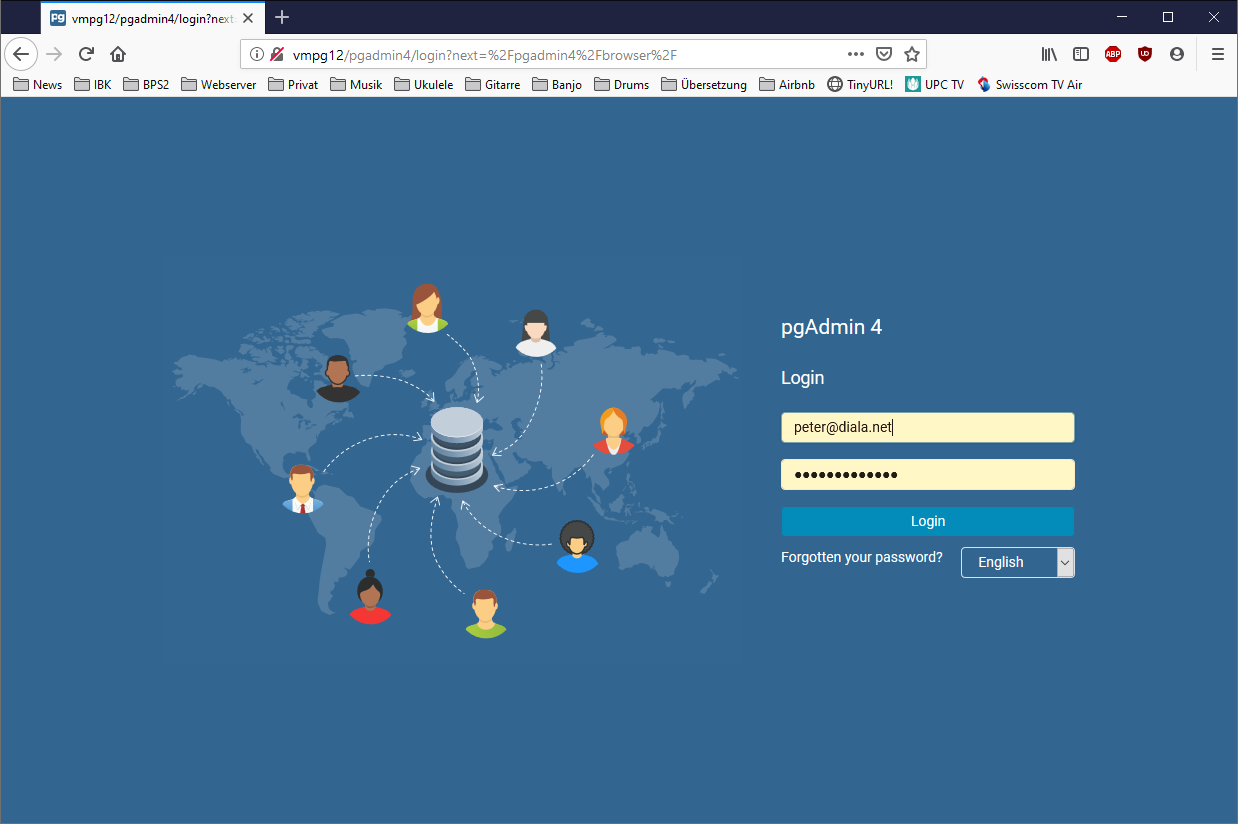This screenshot has width=1238, height=824.
Task: Minimize the Firefox window
Action: 1122,17
